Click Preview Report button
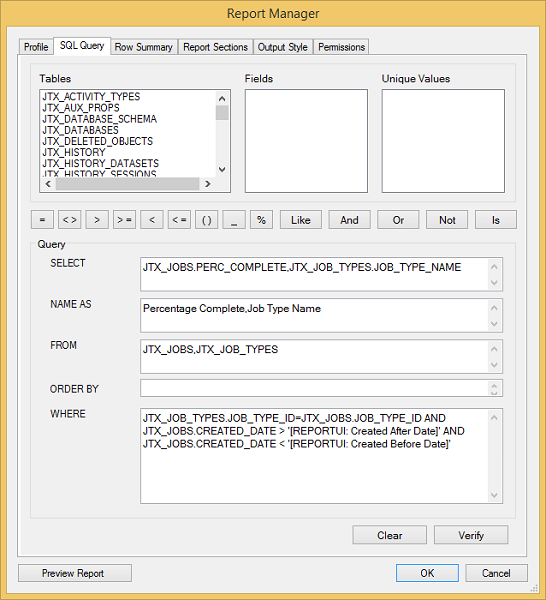The image size is (546, 600). (75, 573)
